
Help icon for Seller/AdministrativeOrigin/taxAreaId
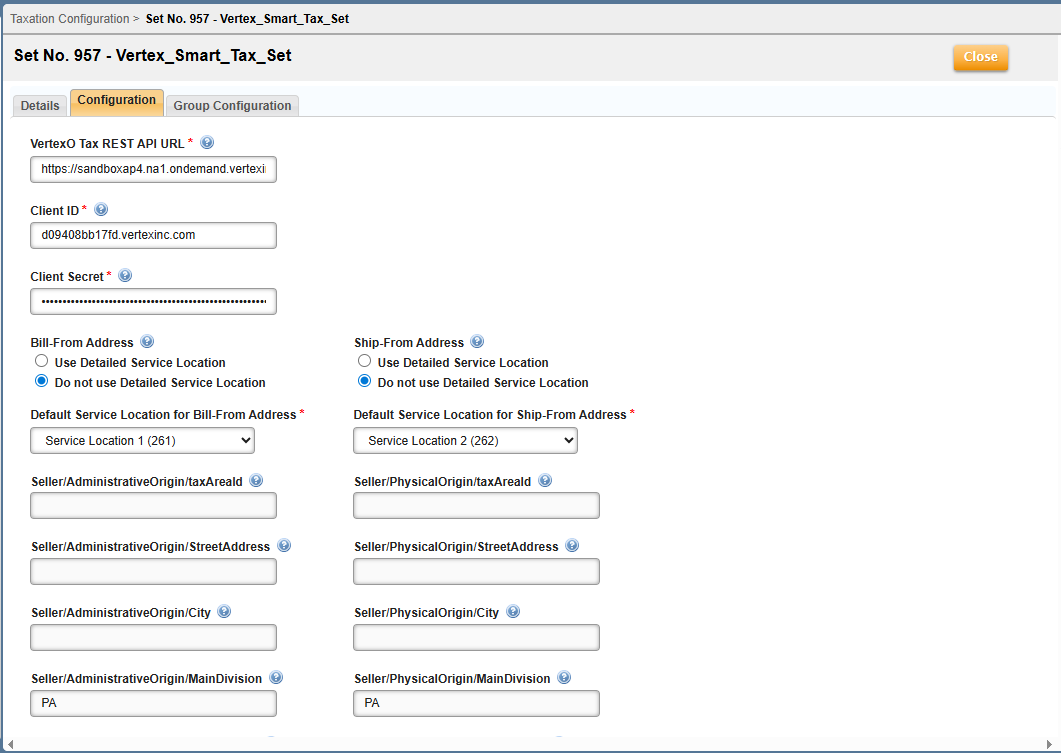point(256,480)
